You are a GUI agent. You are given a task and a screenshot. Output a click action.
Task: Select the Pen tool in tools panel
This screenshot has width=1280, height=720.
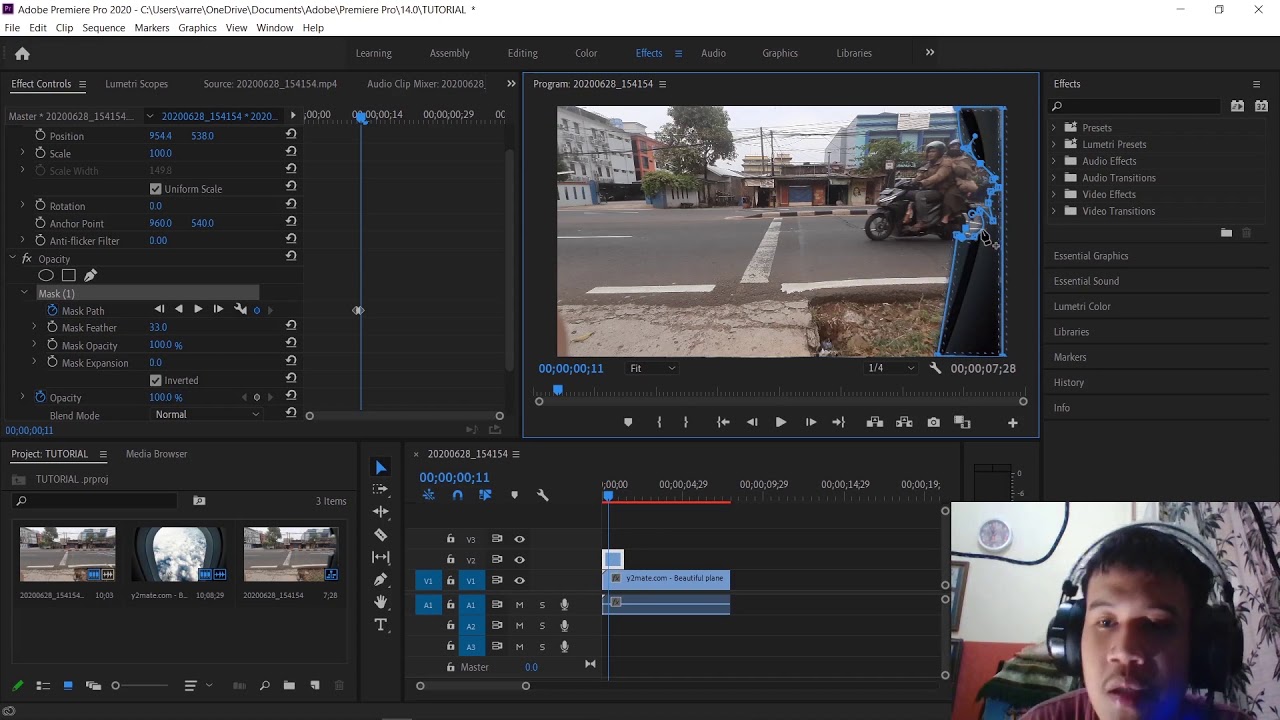click(x=380, y=579)
